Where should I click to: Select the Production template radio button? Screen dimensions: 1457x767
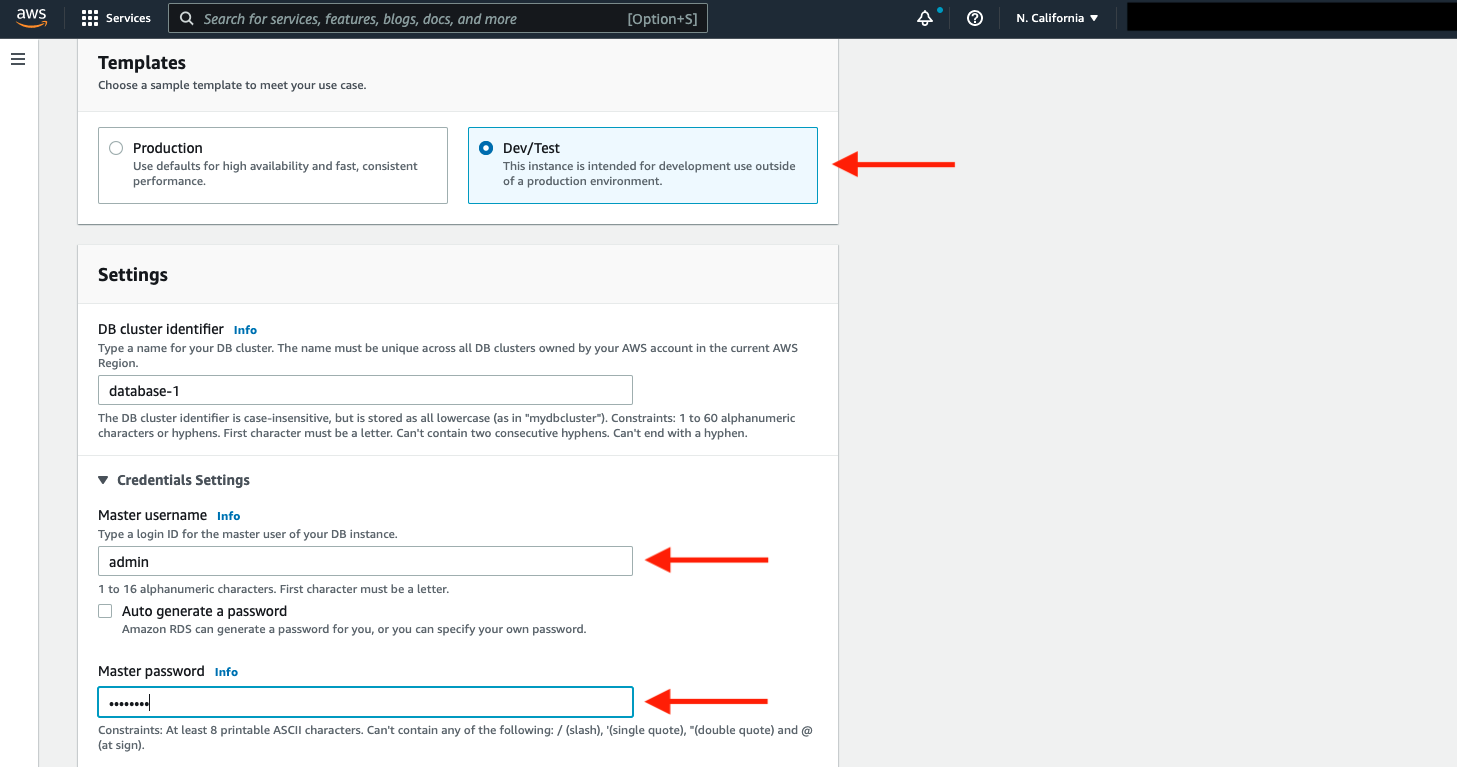pyautogui.click(x=116, y=148)
